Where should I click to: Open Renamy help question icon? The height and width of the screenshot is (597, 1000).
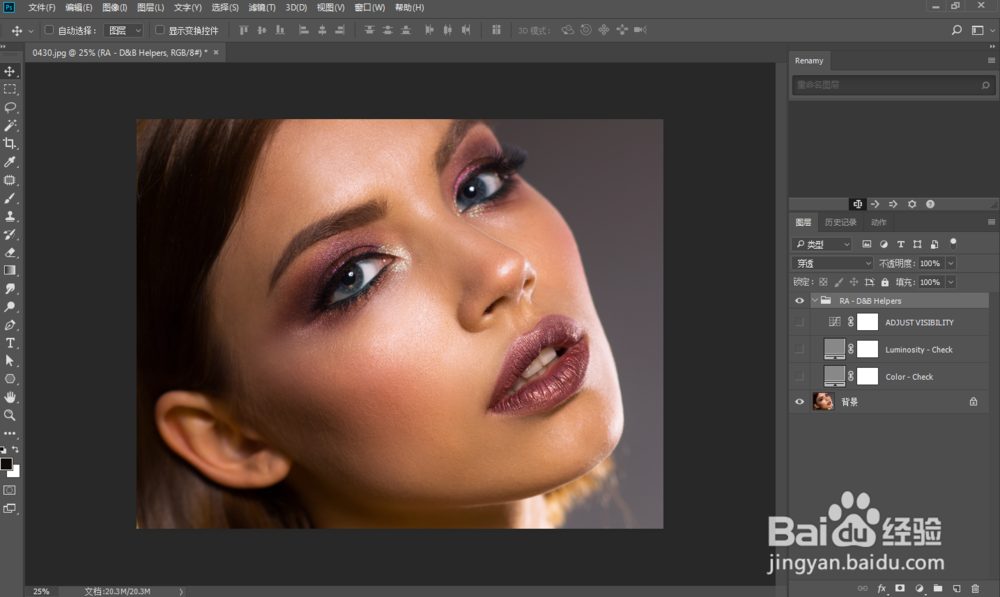[x=930, y=204]
